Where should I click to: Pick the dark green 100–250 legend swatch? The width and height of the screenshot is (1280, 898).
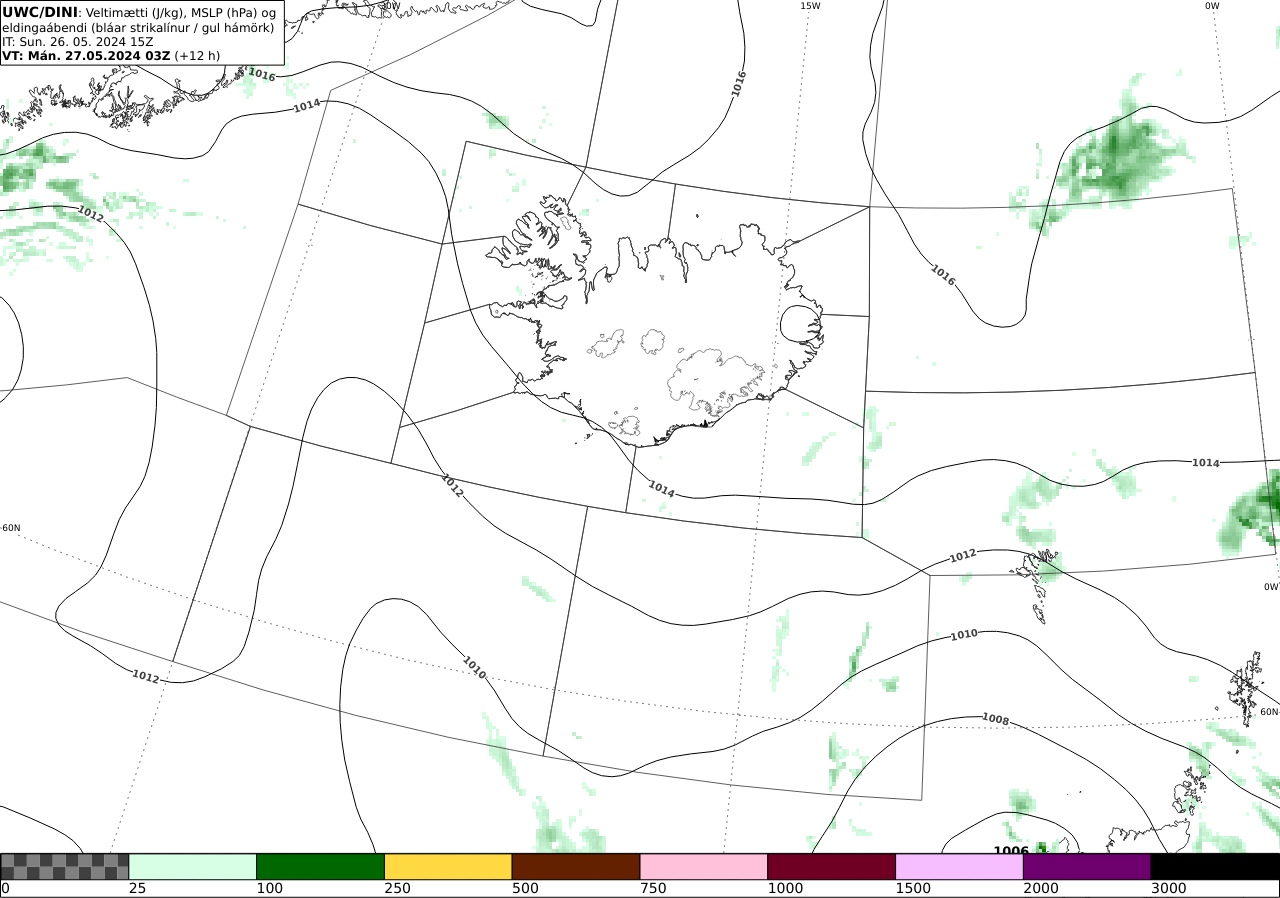tap(321, 866)
